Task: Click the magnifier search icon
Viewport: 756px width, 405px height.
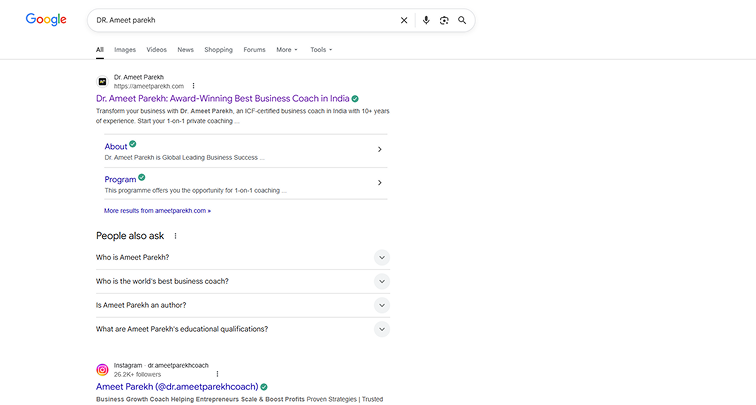Action: click(462, 20)
